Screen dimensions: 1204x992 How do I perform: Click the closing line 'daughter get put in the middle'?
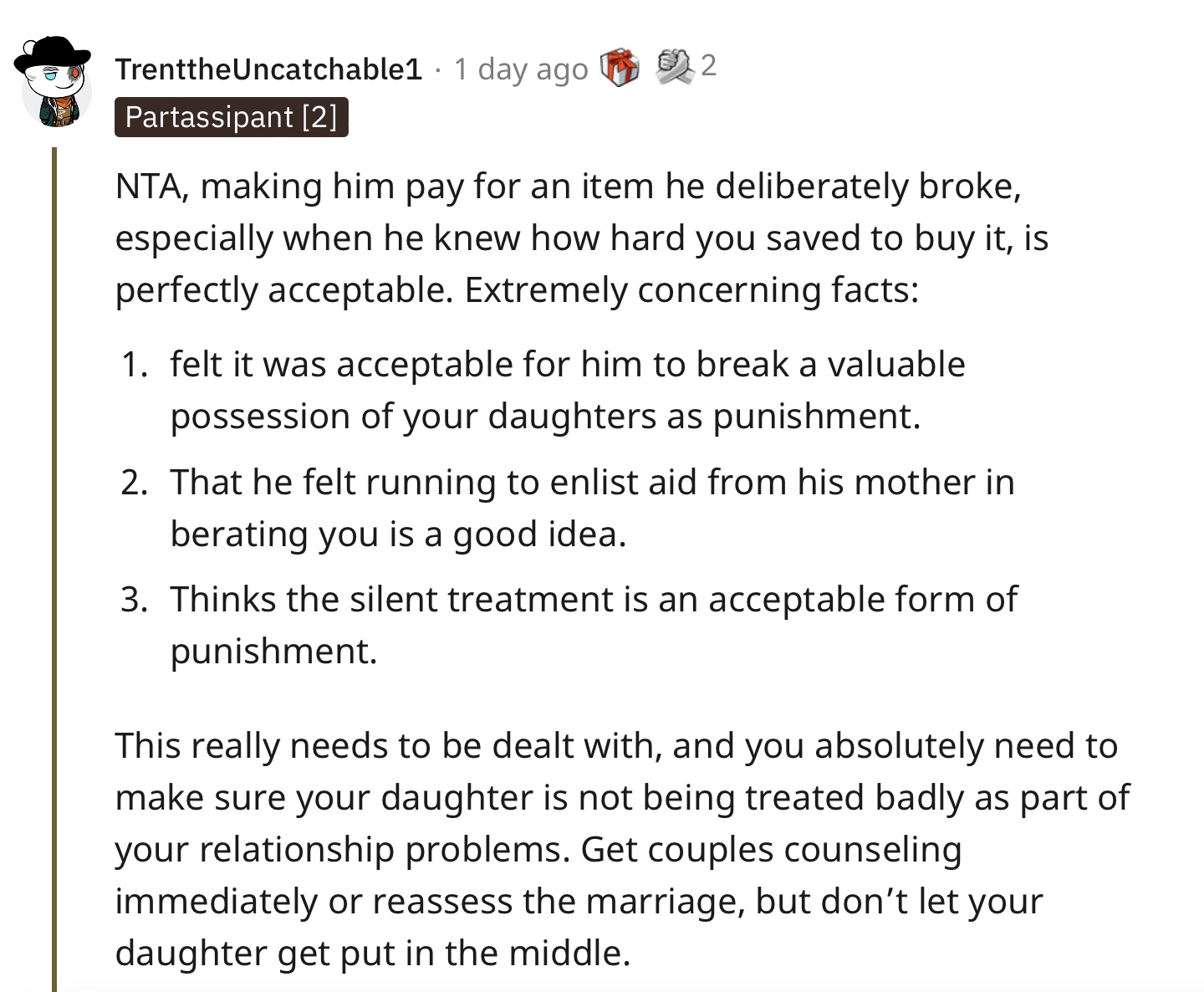372,954
